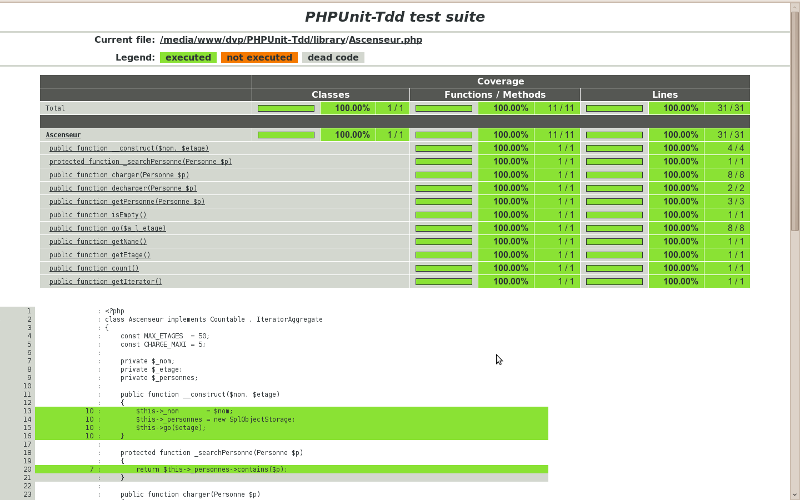Click the '8 / 8' lines cell for charger

[727, 175]
